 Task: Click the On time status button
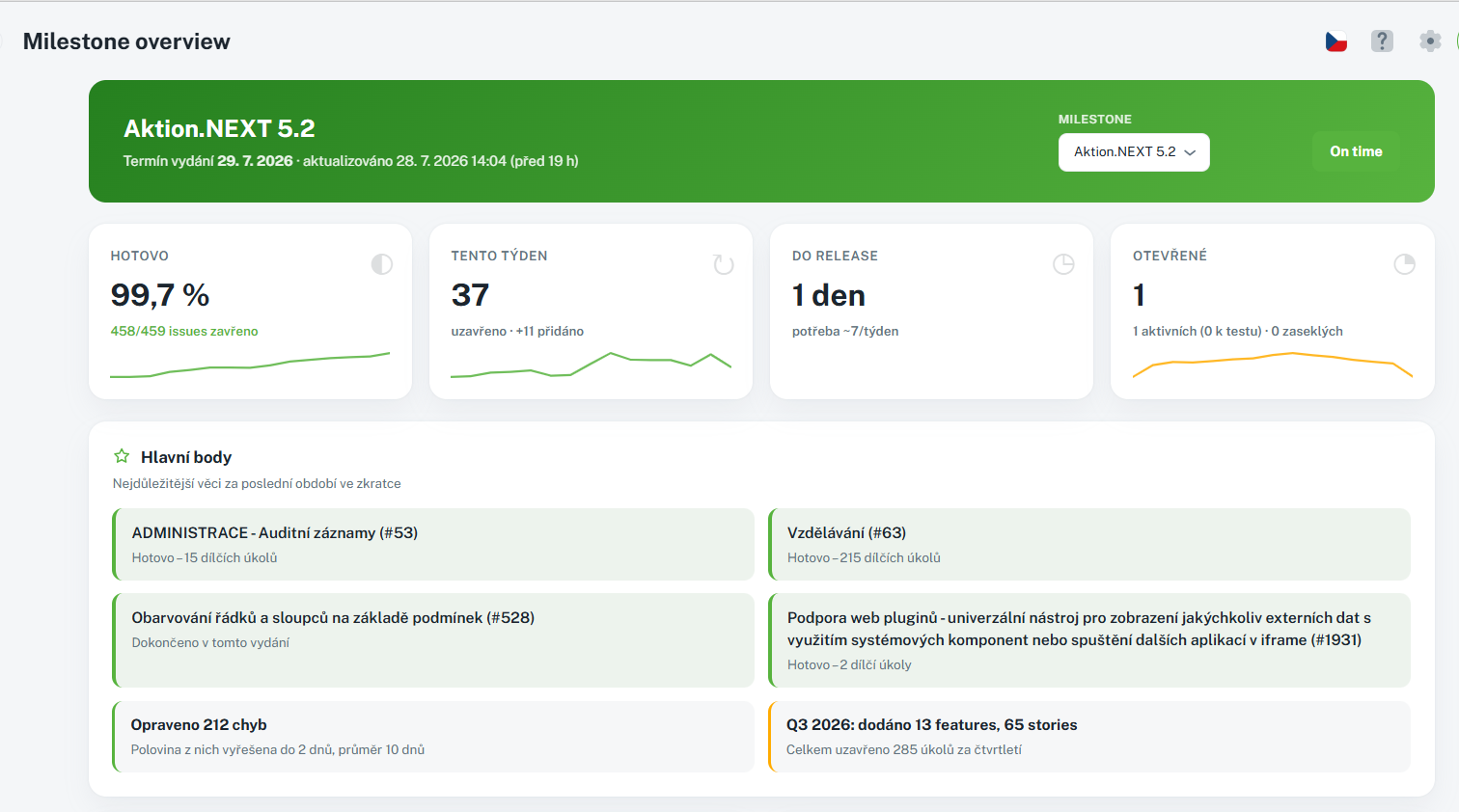tap(1356, 151)
